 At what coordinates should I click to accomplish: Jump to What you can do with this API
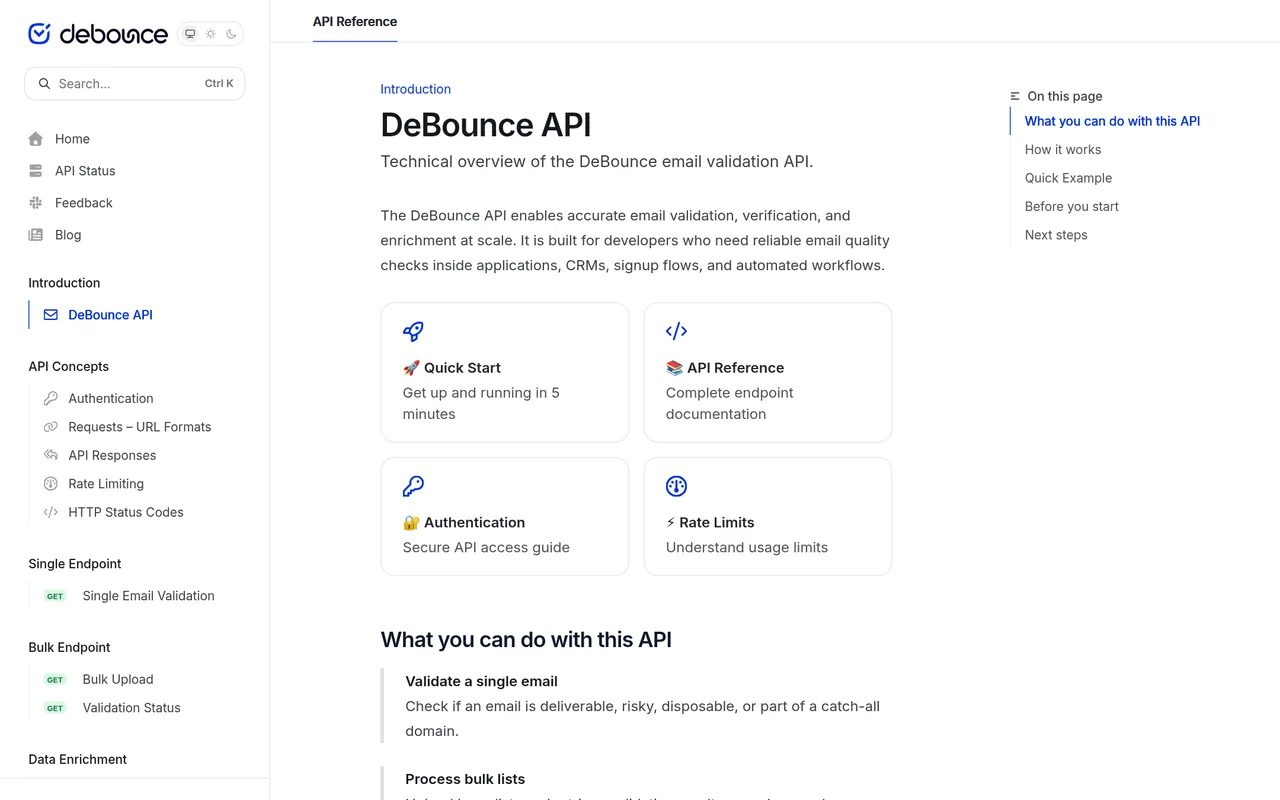(1112, 121)
